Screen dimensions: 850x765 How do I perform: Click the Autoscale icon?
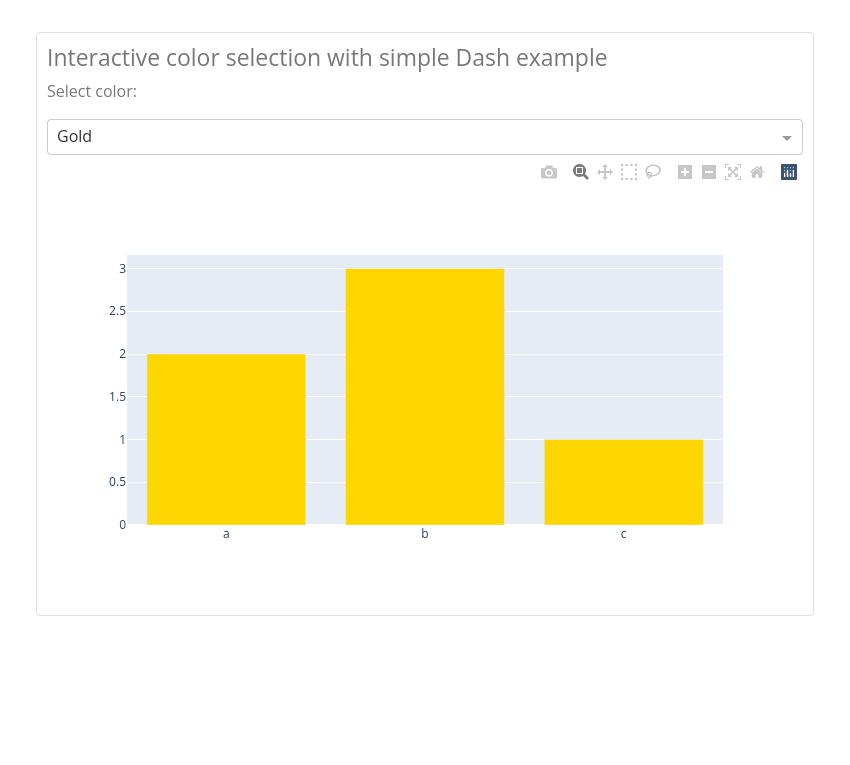coord(733,172)
